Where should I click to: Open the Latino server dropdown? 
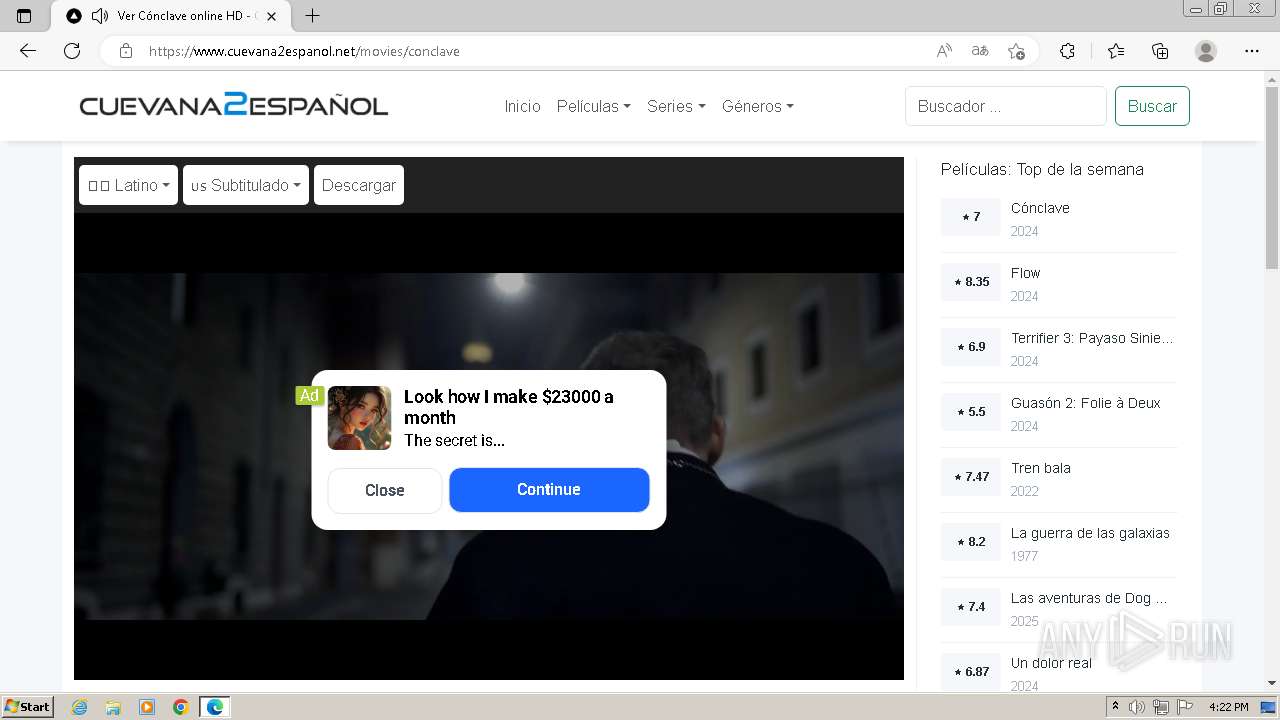click(128, 185)
